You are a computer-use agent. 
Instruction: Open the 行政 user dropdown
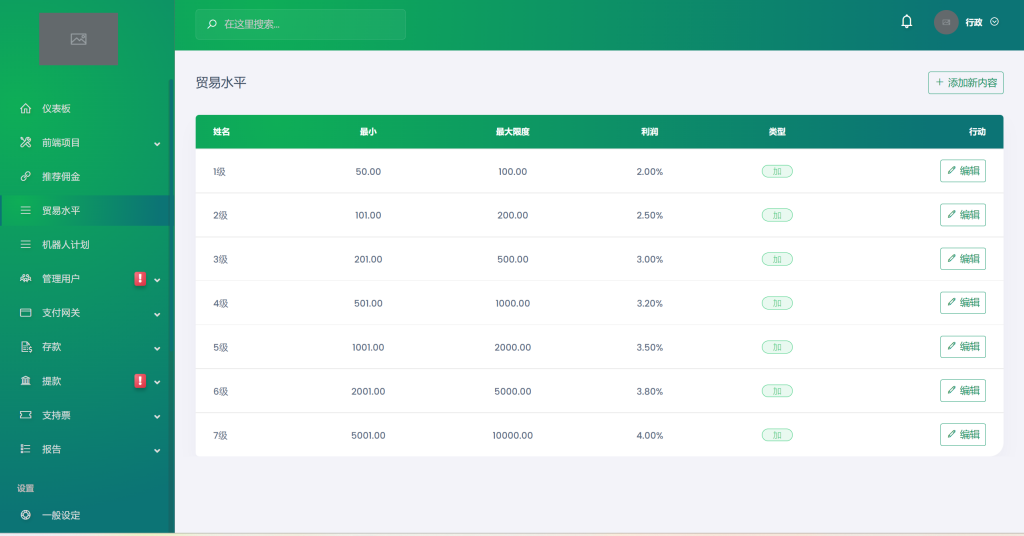coord(981,22)
